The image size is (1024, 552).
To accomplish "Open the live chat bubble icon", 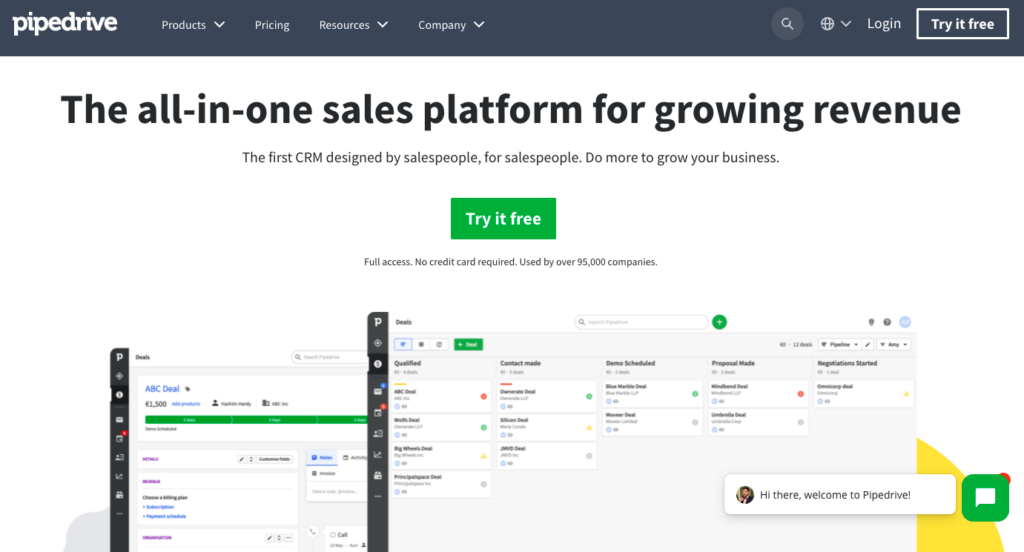I will click(985, 497).
